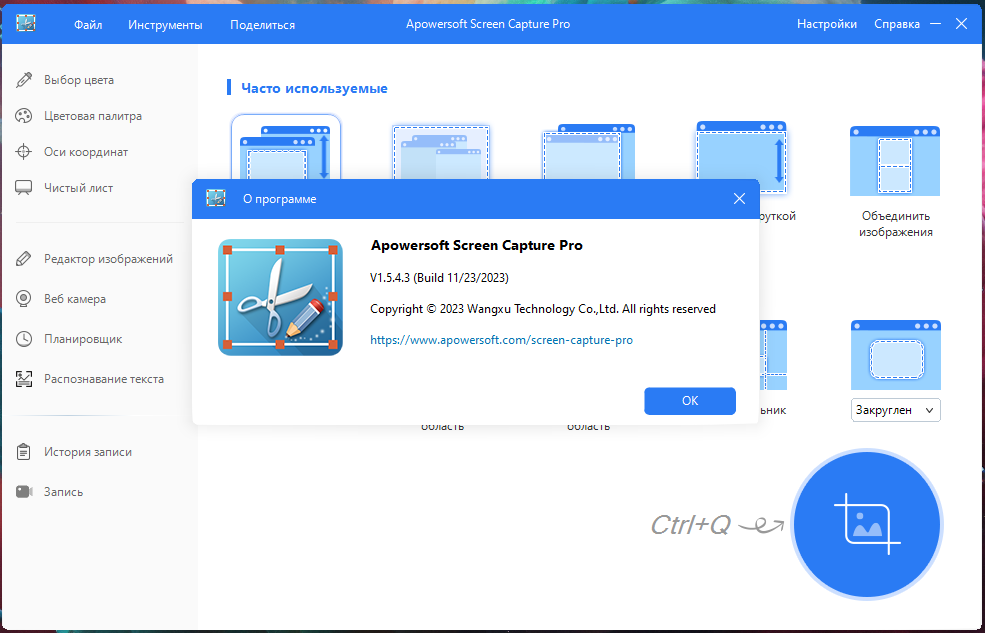Image resolution: width=985 pixels, height=633 pixels.
Task: Open Настройки in the title bar
Action: point(827,24)
